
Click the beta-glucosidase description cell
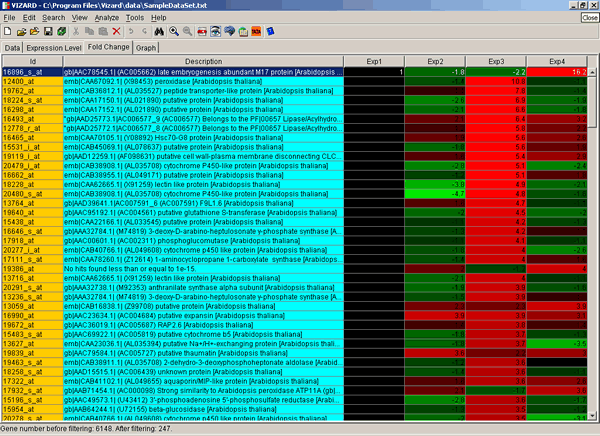(x=204, y=409)
